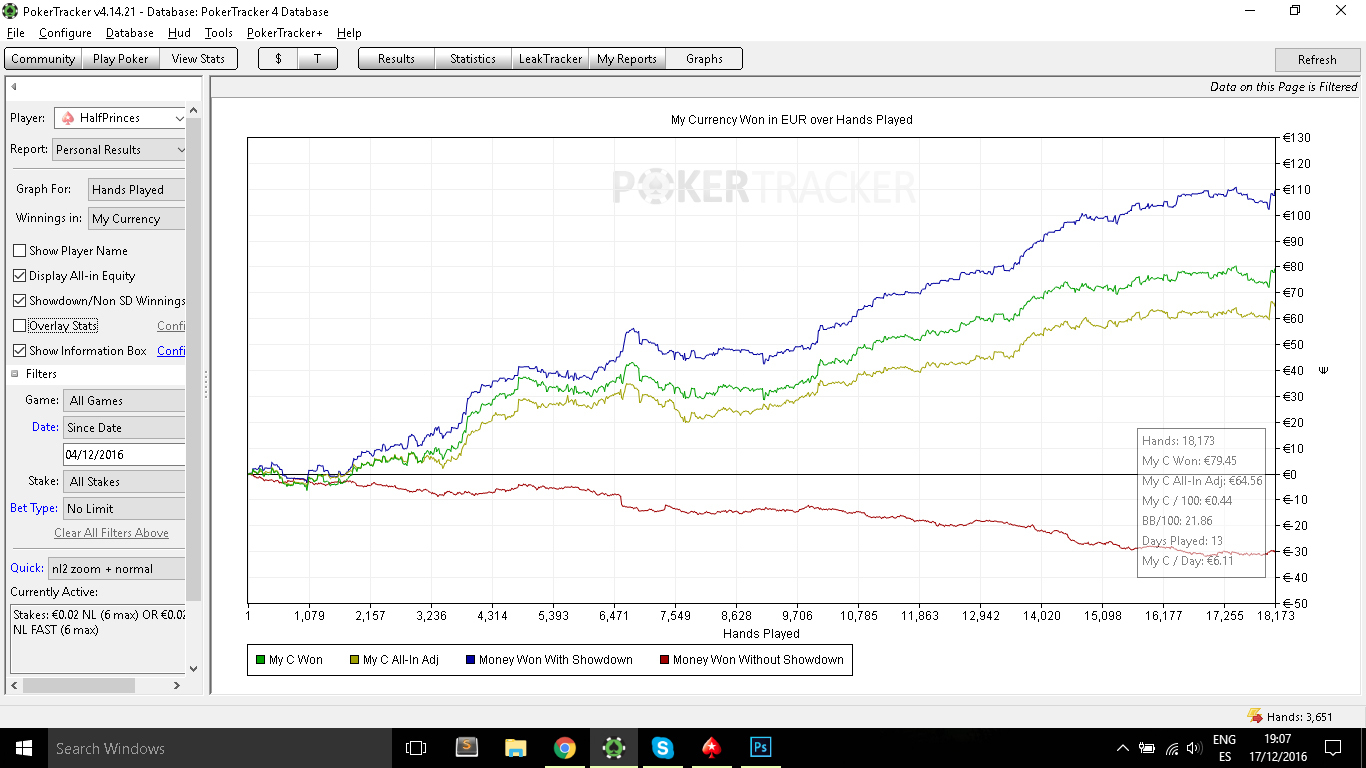Open the File menu
Image resolution: width=1366 pixels, height=768 pixels.
[x=15, y=33]
